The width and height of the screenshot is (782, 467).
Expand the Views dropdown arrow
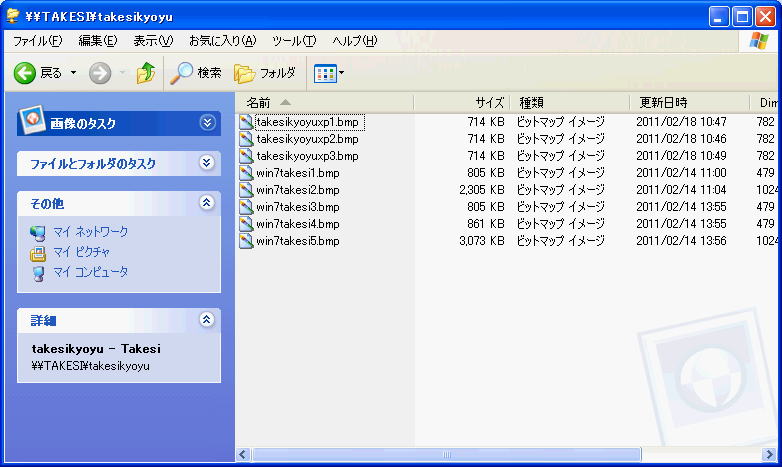pos(342,73)
